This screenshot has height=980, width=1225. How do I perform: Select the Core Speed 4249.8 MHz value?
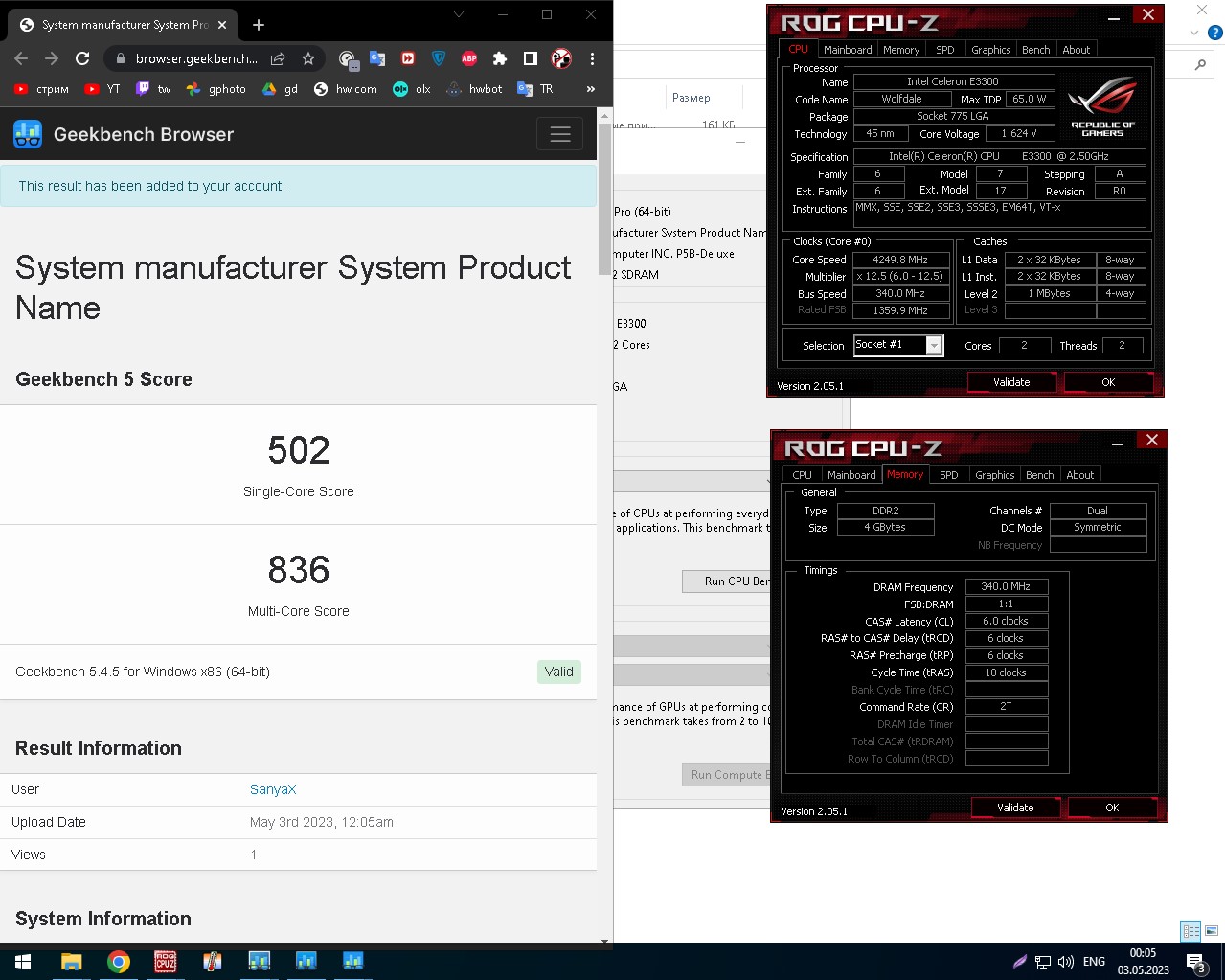click(900, 260)
